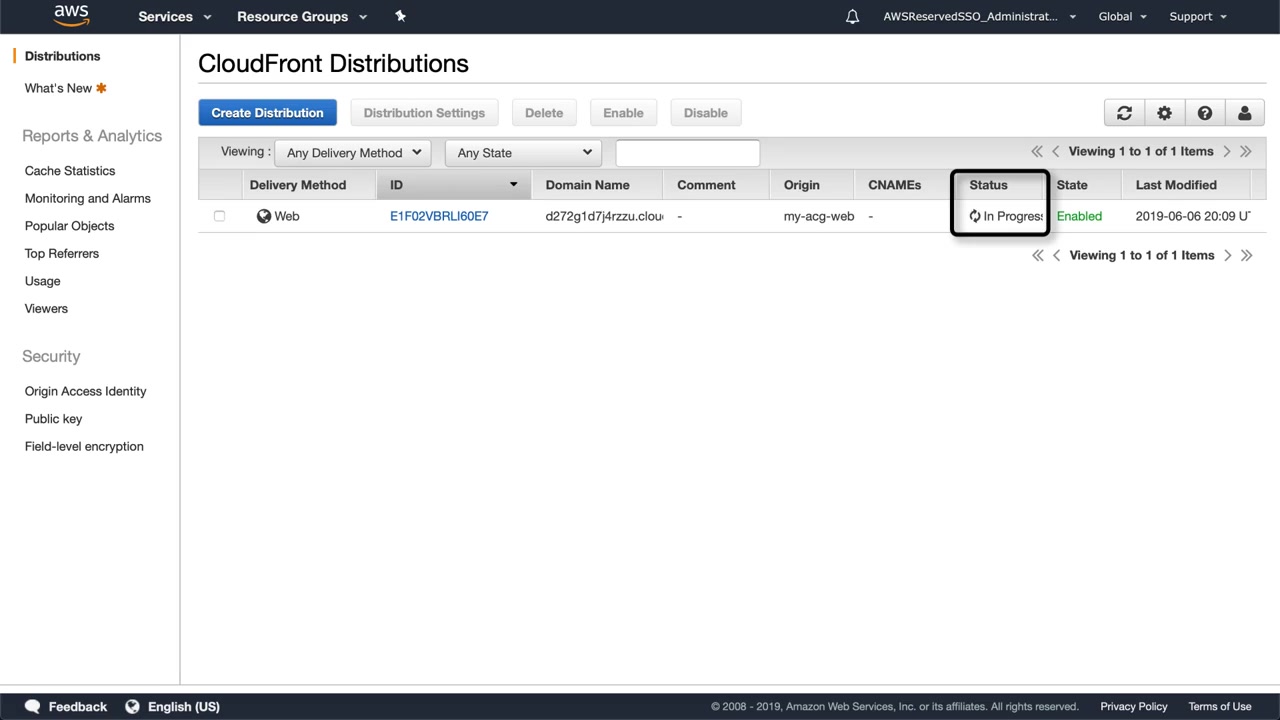
Task: Go to first page in bottom pager
Action: coord(1038,256)
